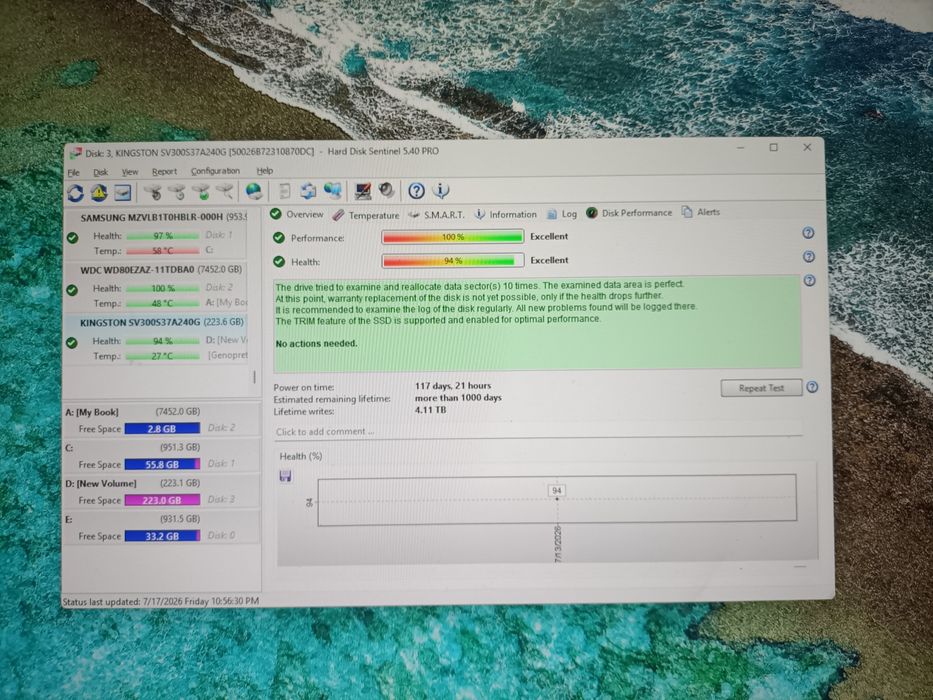This screenshot has height=700, width=933.
Task: Open the Configuration menu
Action: [x=215, y=171]
